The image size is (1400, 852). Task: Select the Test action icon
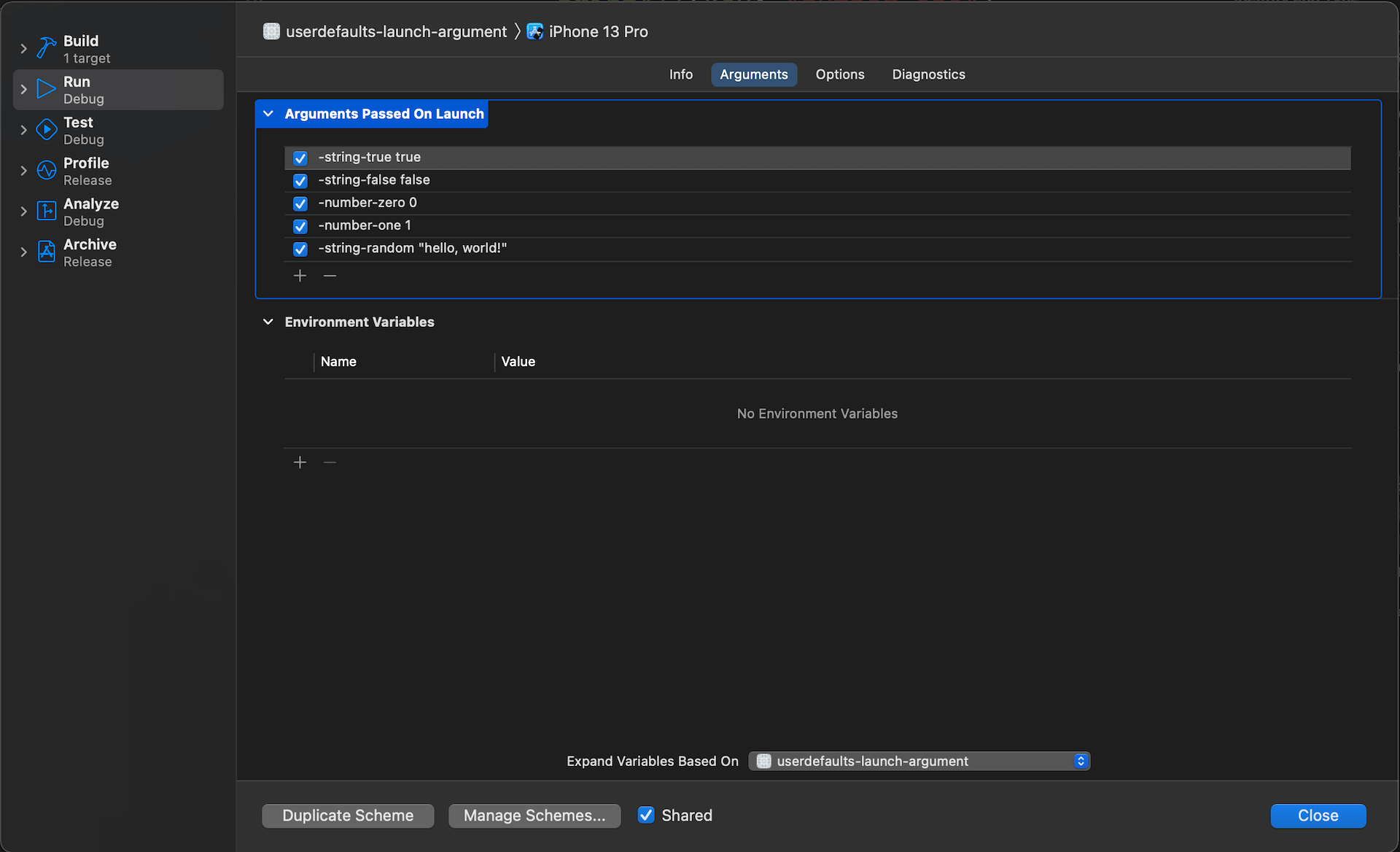point(47,130)
